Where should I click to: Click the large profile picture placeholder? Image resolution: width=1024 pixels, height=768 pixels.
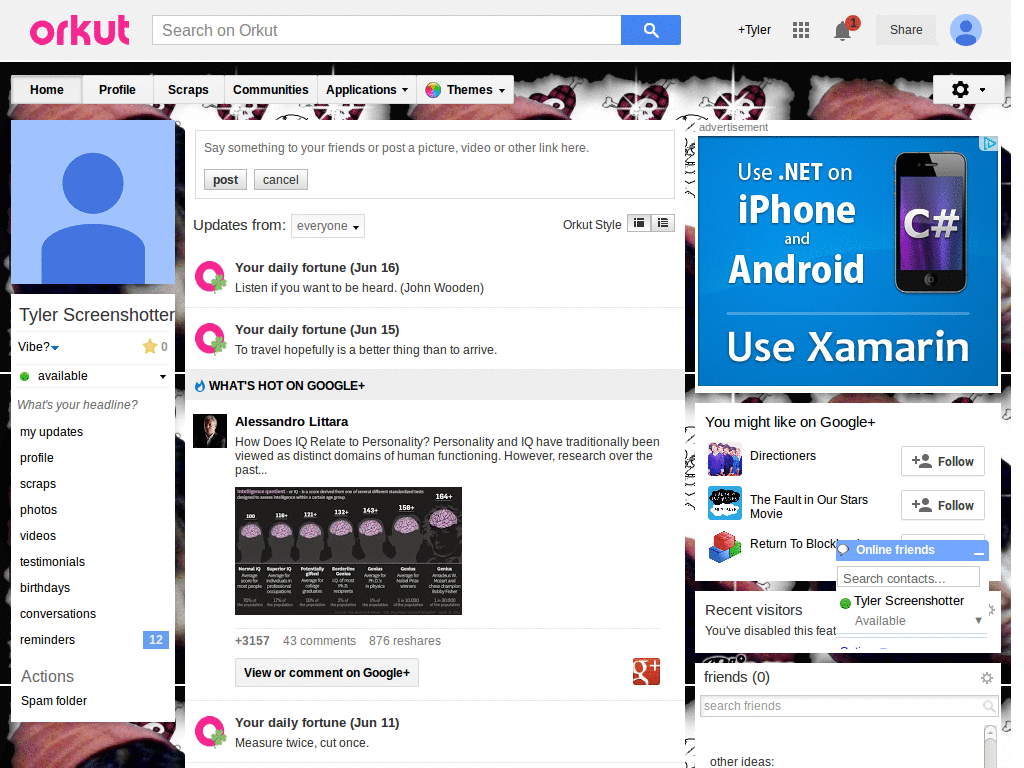coord(93,202)
